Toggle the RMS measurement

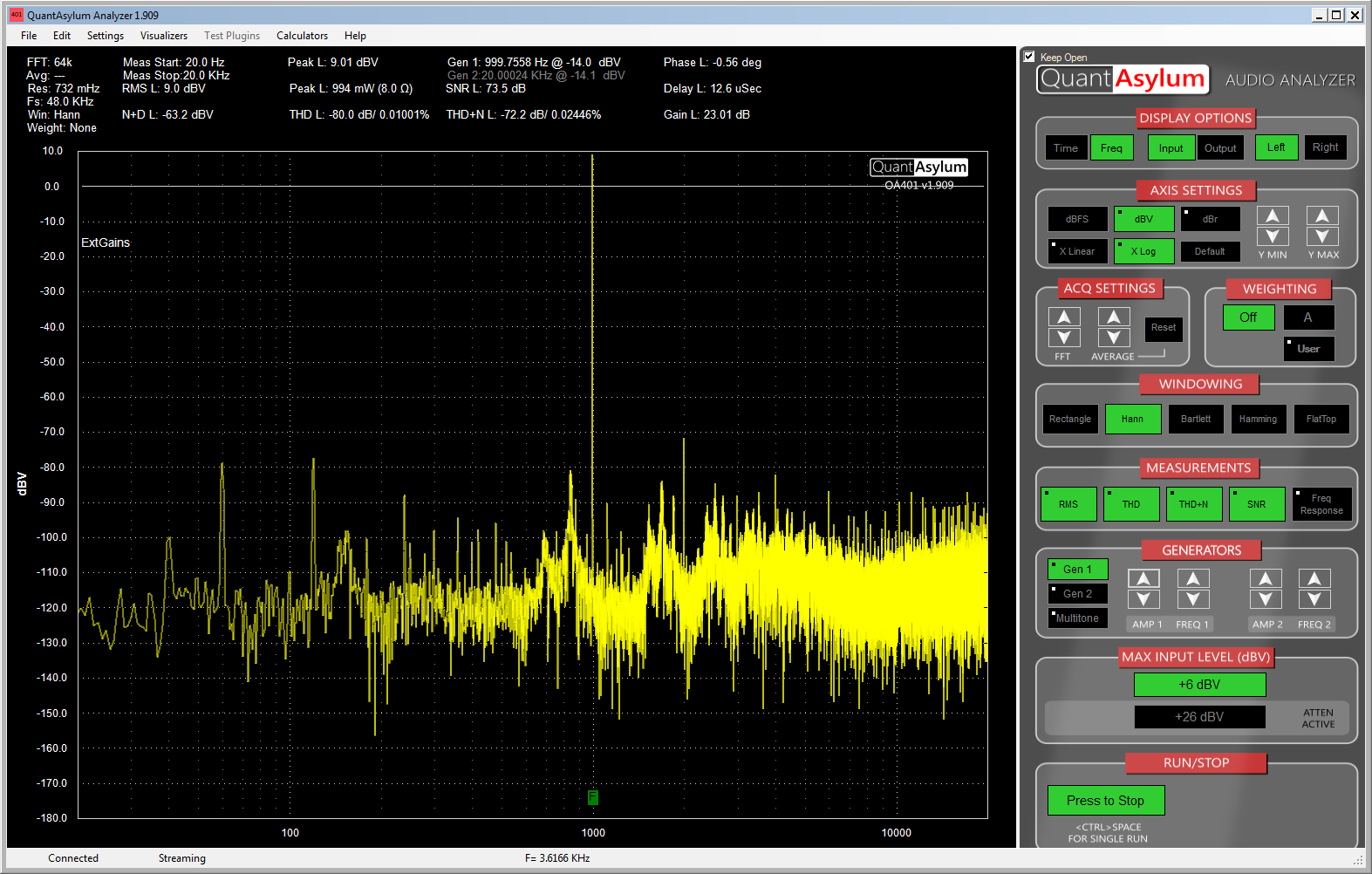[1068, 504]
